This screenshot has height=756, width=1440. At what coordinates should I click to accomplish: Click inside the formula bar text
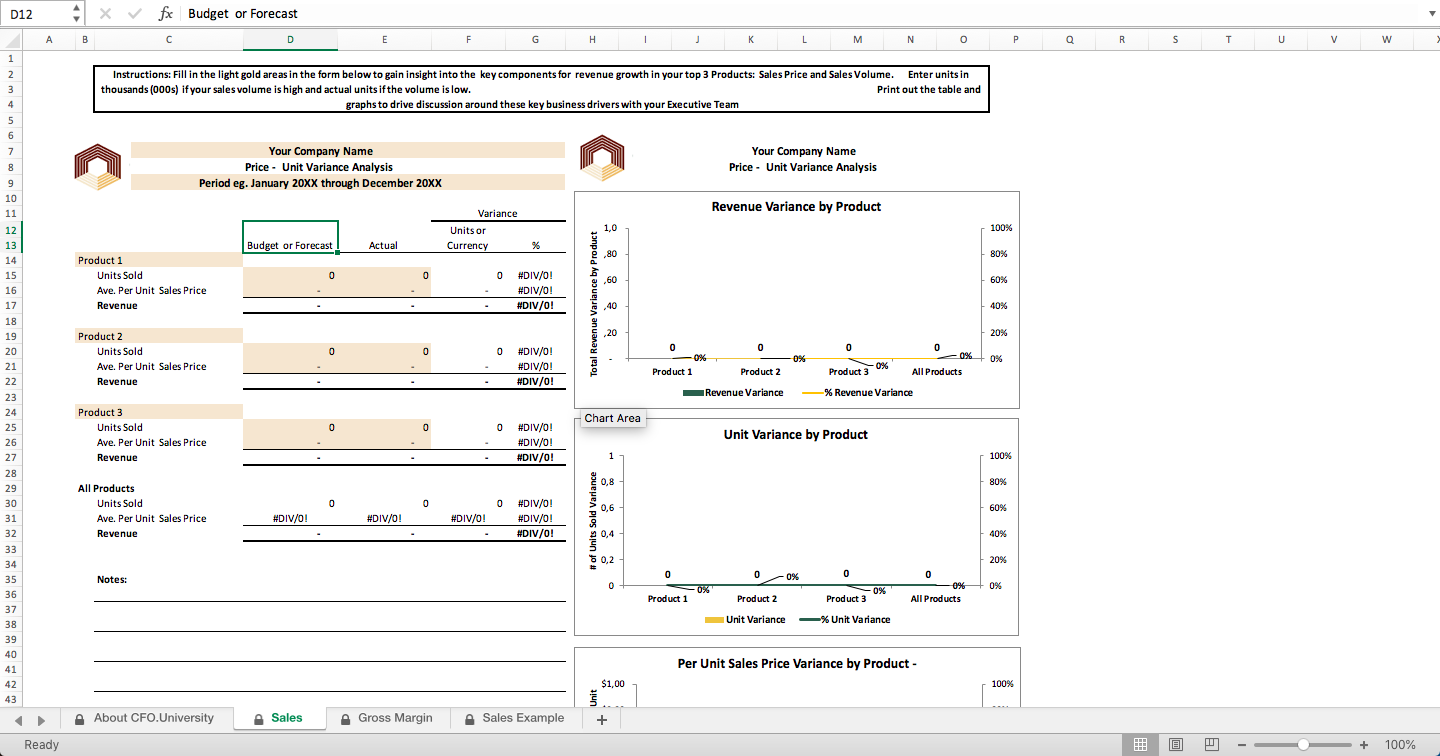tap(243, 14)
